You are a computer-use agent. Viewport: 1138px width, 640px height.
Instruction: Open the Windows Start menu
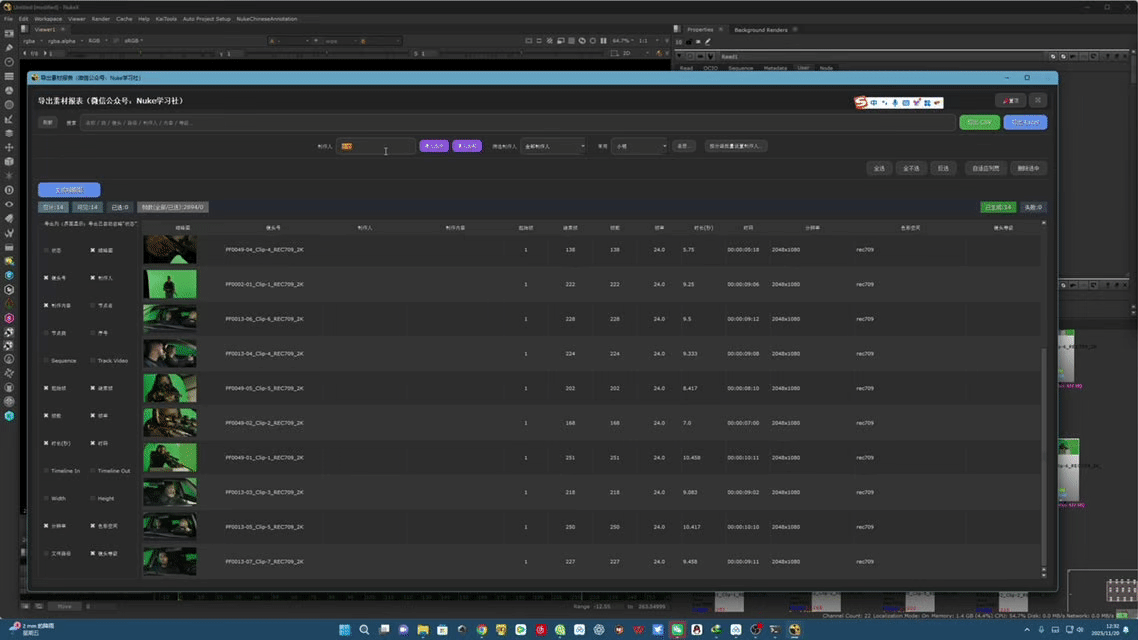(345, 630)
